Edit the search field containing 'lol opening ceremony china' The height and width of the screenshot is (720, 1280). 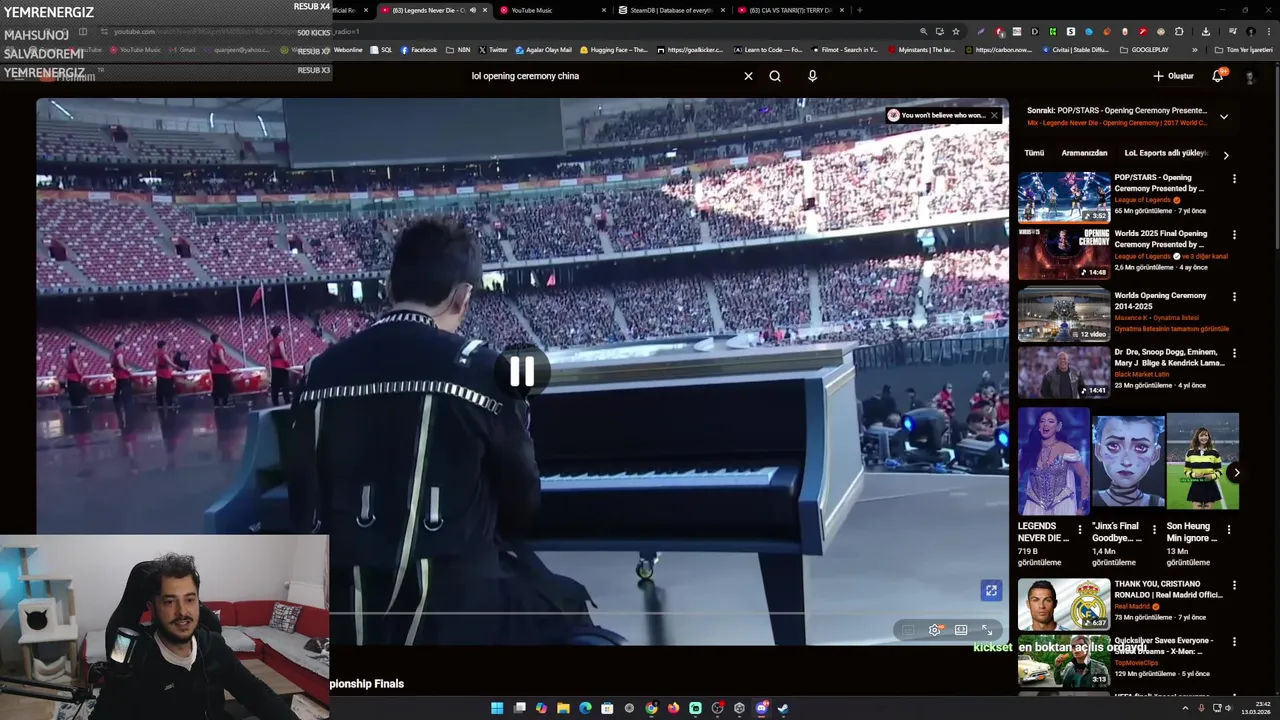[600, 76]
